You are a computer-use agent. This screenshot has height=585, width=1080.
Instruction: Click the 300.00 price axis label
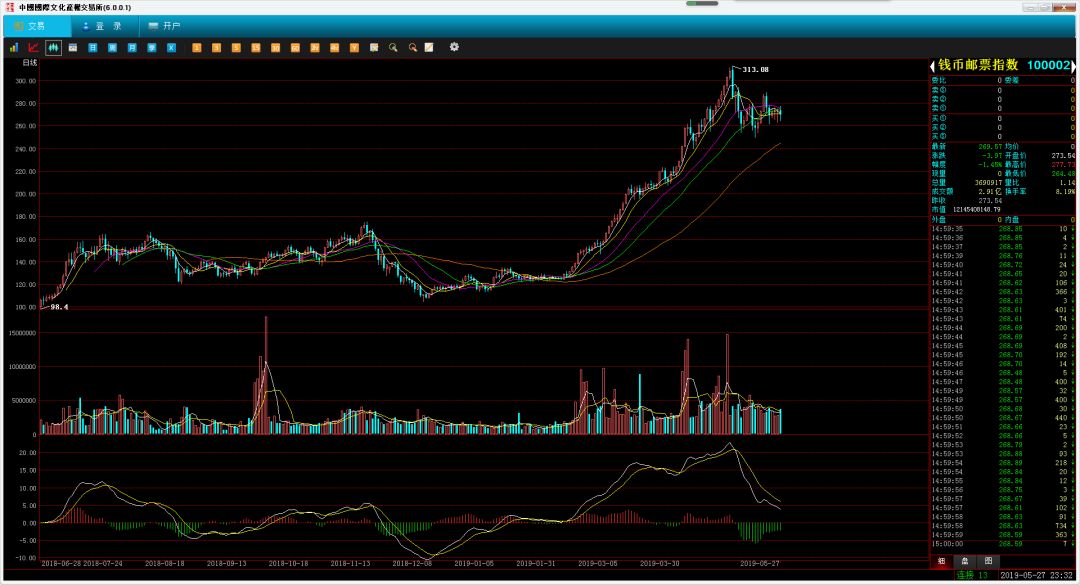25,81
